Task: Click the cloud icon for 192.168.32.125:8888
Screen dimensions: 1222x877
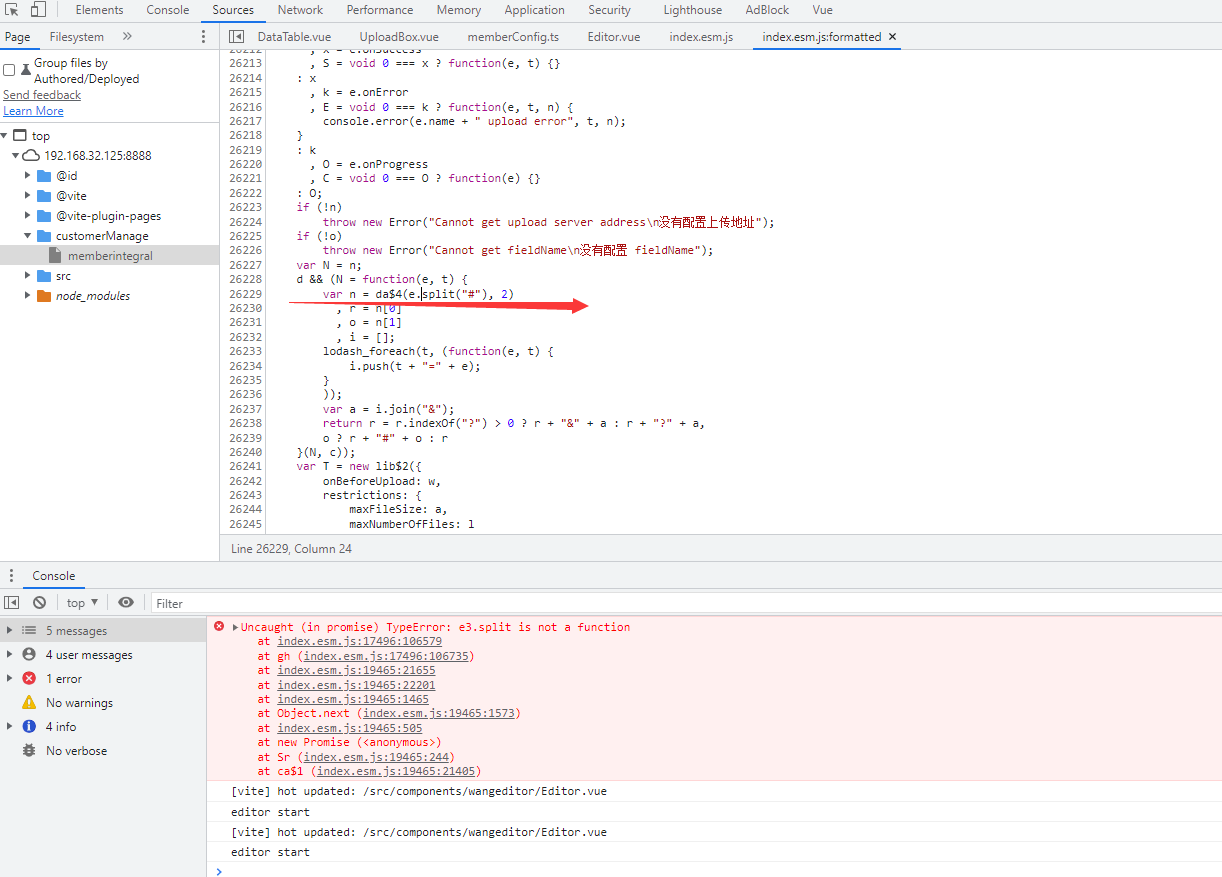Action: 31,156
